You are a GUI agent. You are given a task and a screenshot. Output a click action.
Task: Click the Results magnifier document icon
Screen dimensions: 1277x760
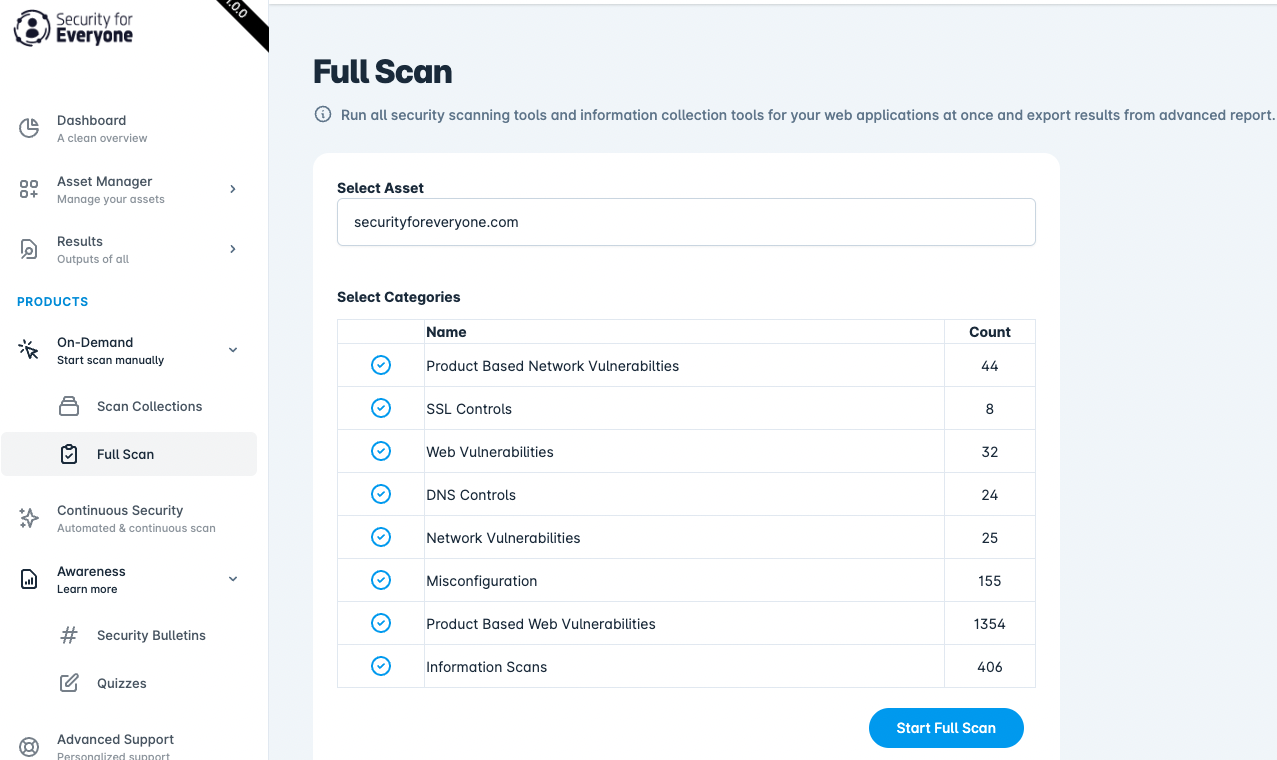pos(29,249)
